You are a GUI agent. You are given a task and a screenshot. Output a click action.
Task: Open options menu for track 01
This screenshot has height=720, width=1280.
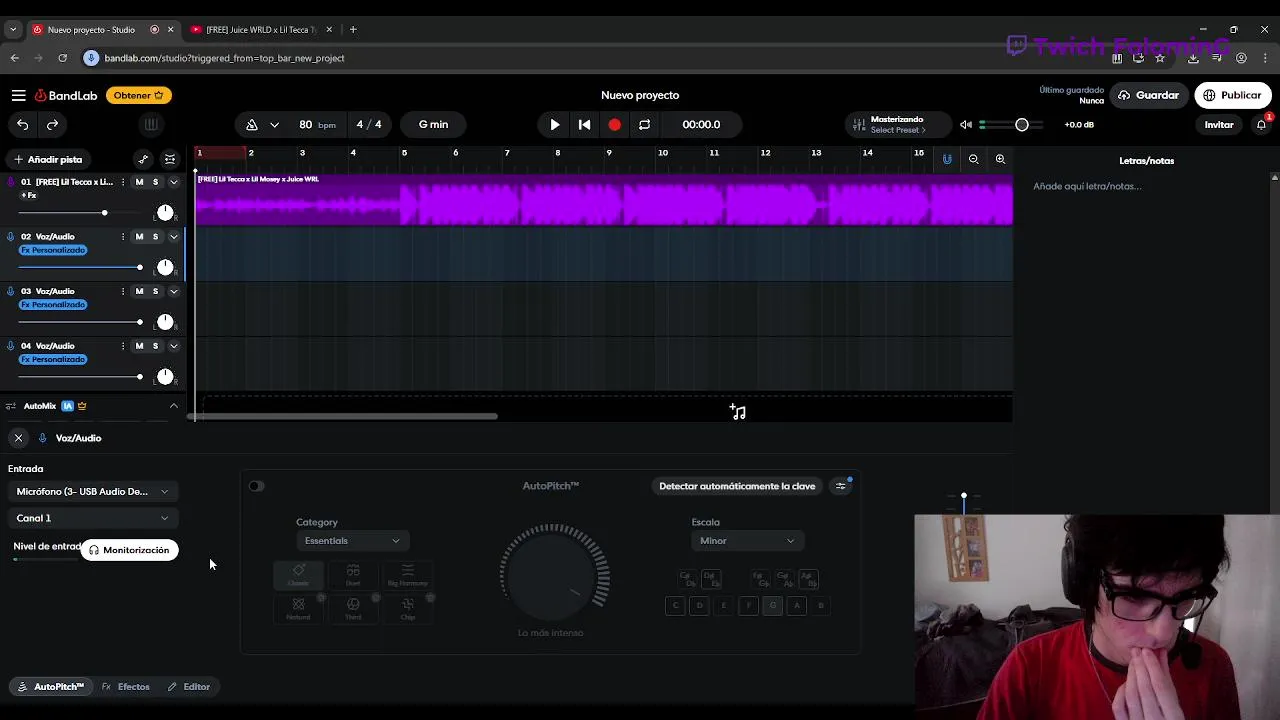point(123,182)
